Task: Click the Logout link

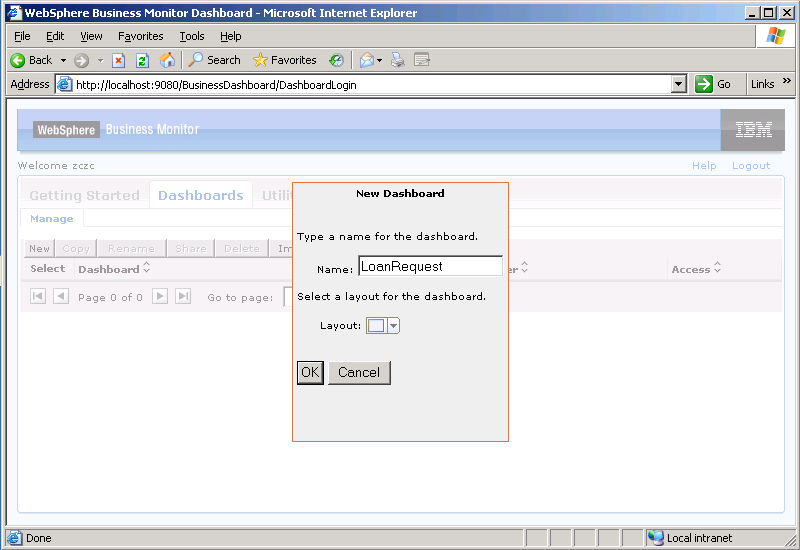Action: coord(751,165)
